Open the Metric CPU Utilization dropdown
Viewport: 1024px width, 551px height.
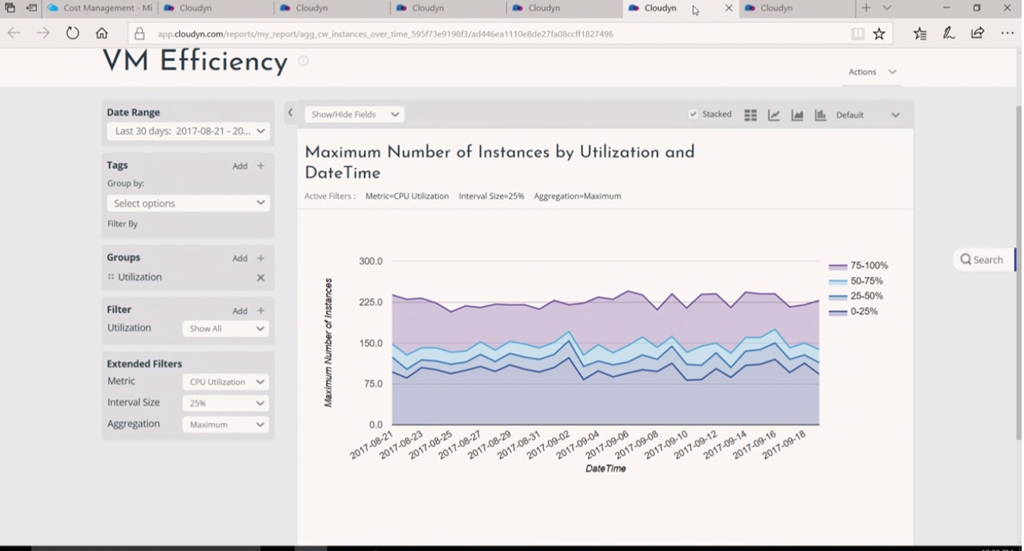click(x=226, y=382)
